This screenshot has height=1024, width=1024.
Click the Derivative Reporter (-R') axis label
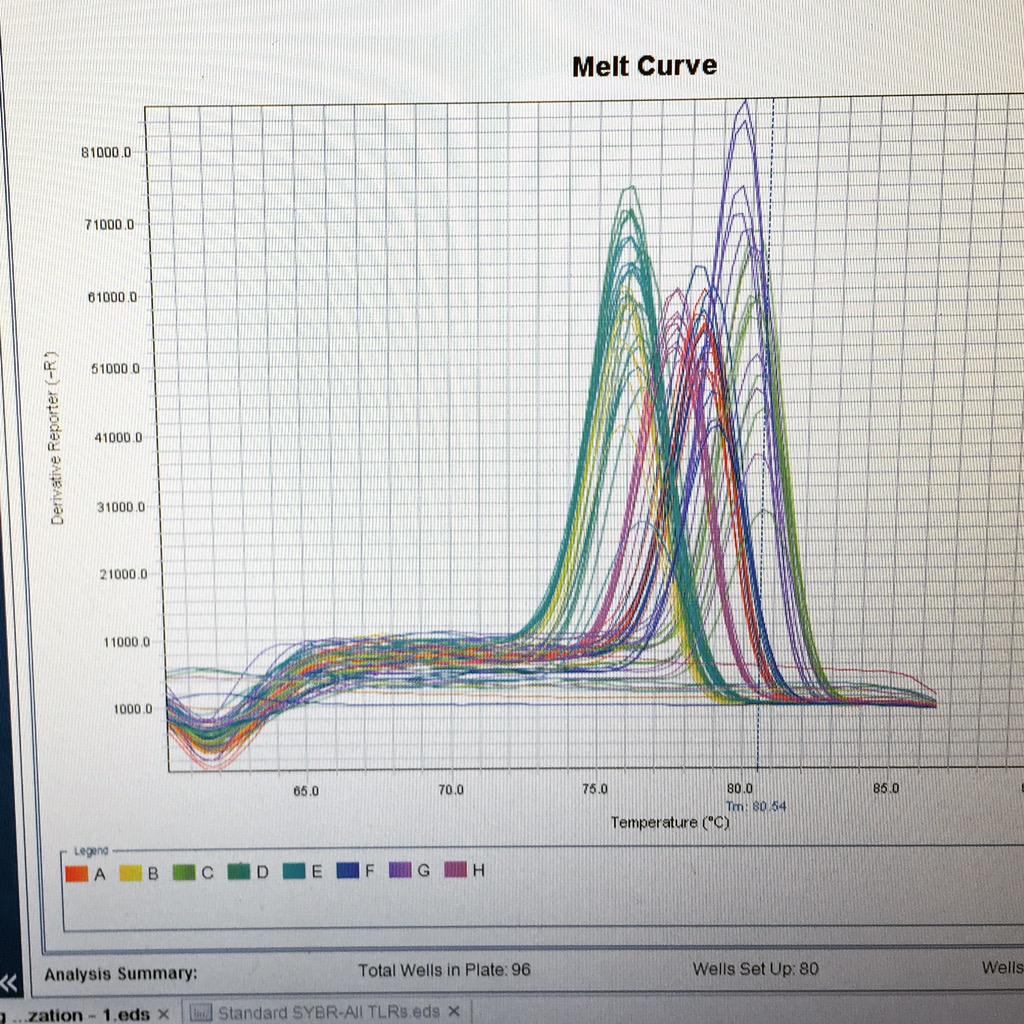coord(56,438)
